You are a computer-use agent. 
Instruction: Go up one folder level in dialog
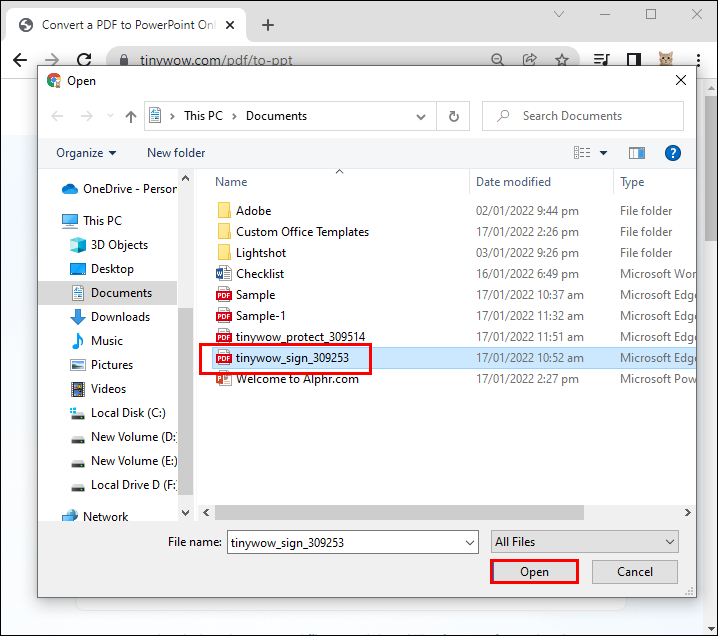131,116
